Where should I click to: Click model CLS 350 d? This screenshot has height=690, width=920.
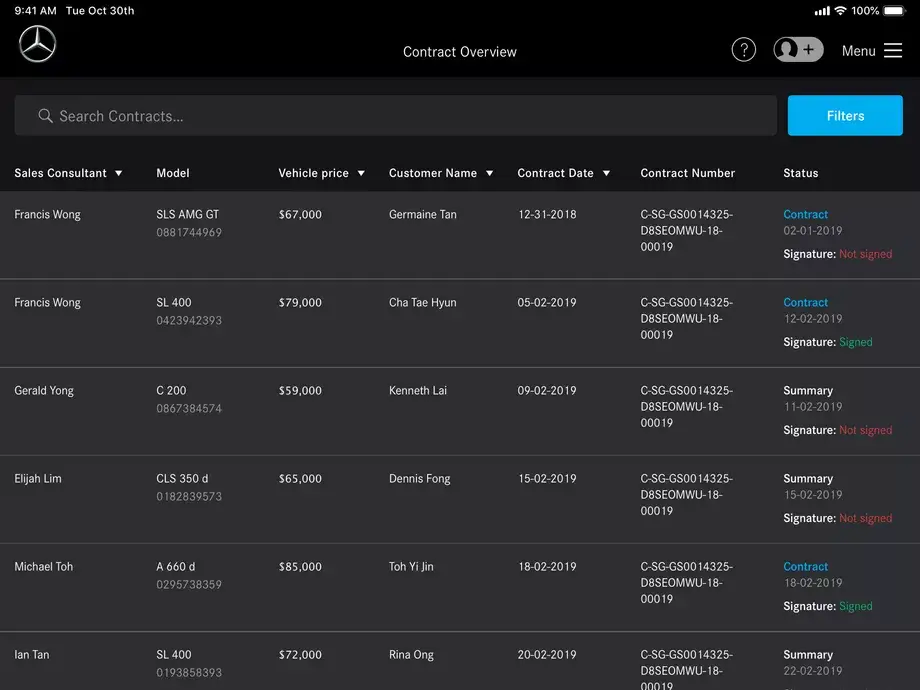point(182,478)
